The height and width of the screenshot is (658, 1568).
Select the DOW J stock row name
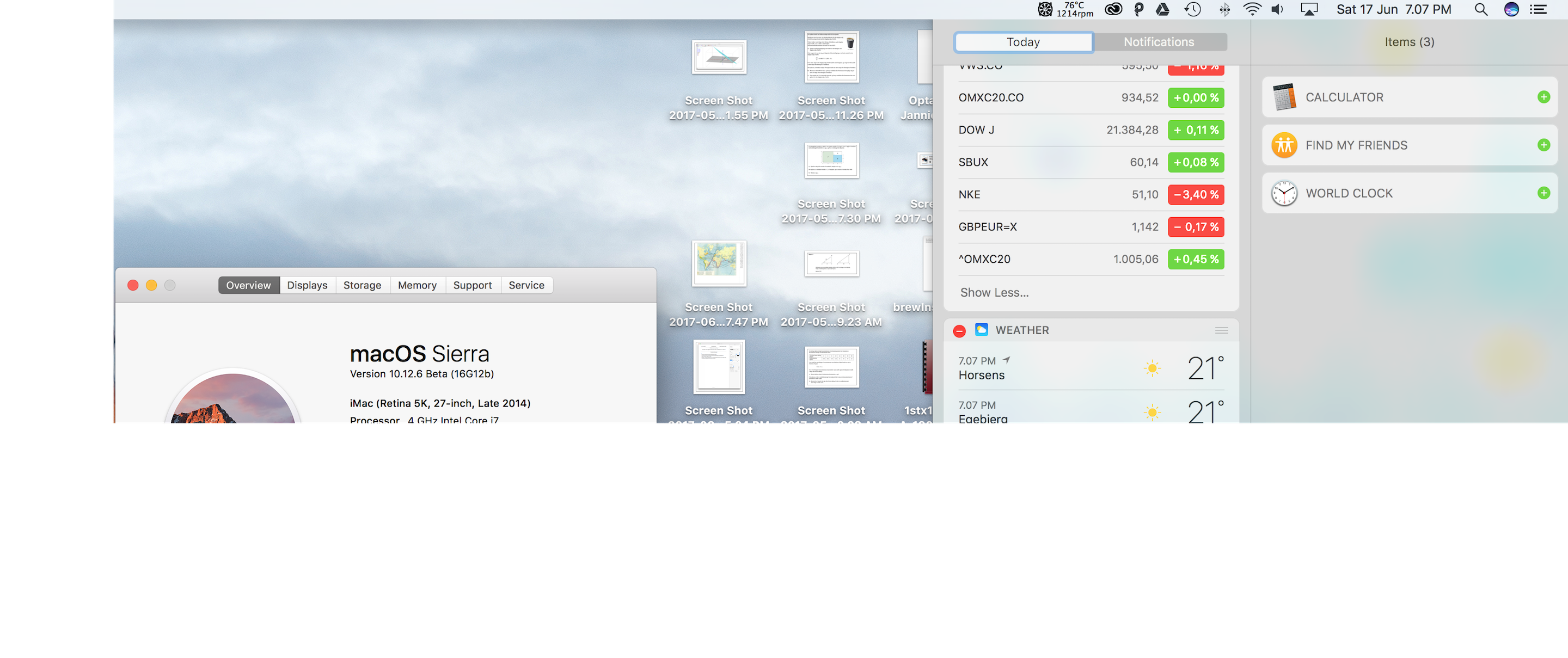[x=976, y=130]
